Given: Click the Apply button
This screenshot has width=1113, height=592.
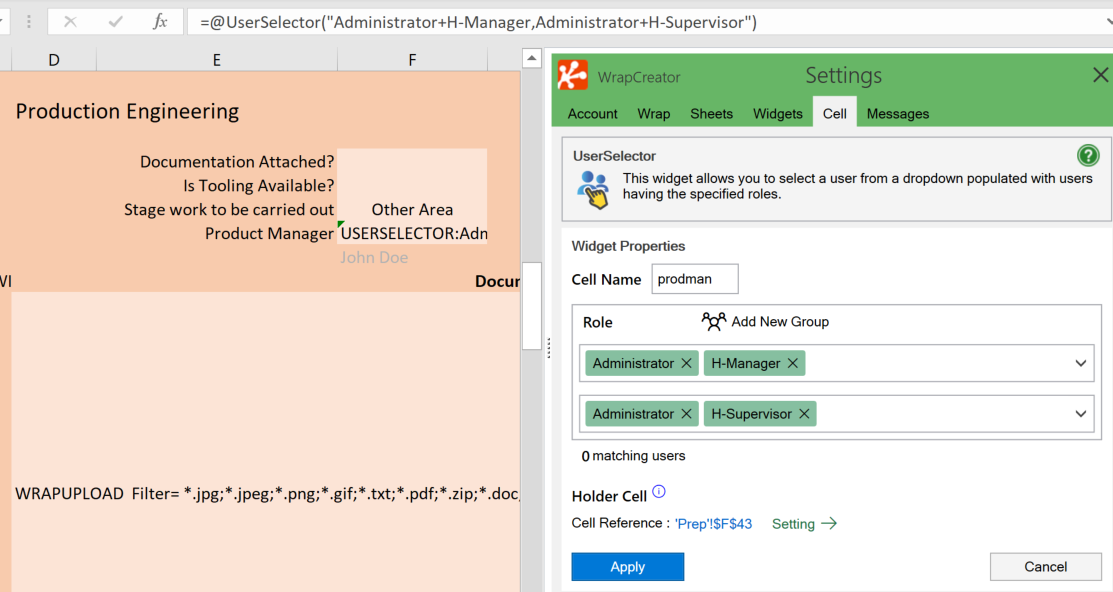Looking at the screenshot, I should click(x=627, y=566).
